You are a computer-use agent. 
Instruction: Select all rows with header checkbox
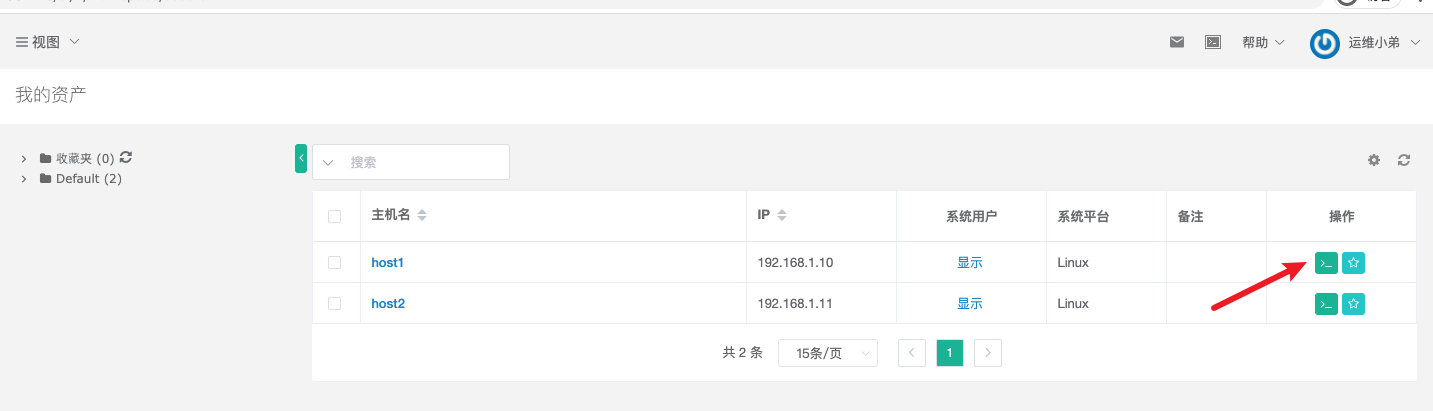pyautogui.click(x=335, y=216)
